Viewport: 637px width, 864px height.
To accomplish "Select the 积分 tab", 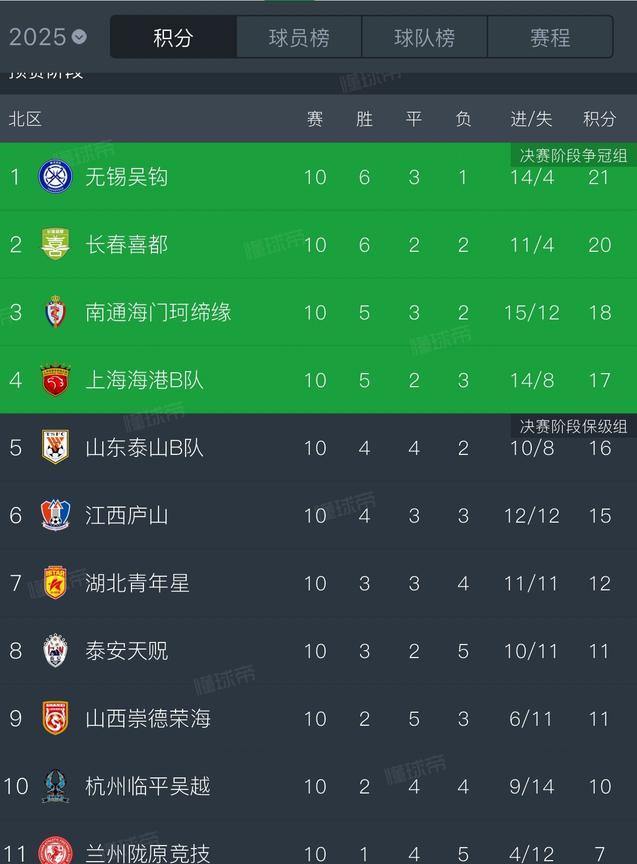I will pos(173,37).
